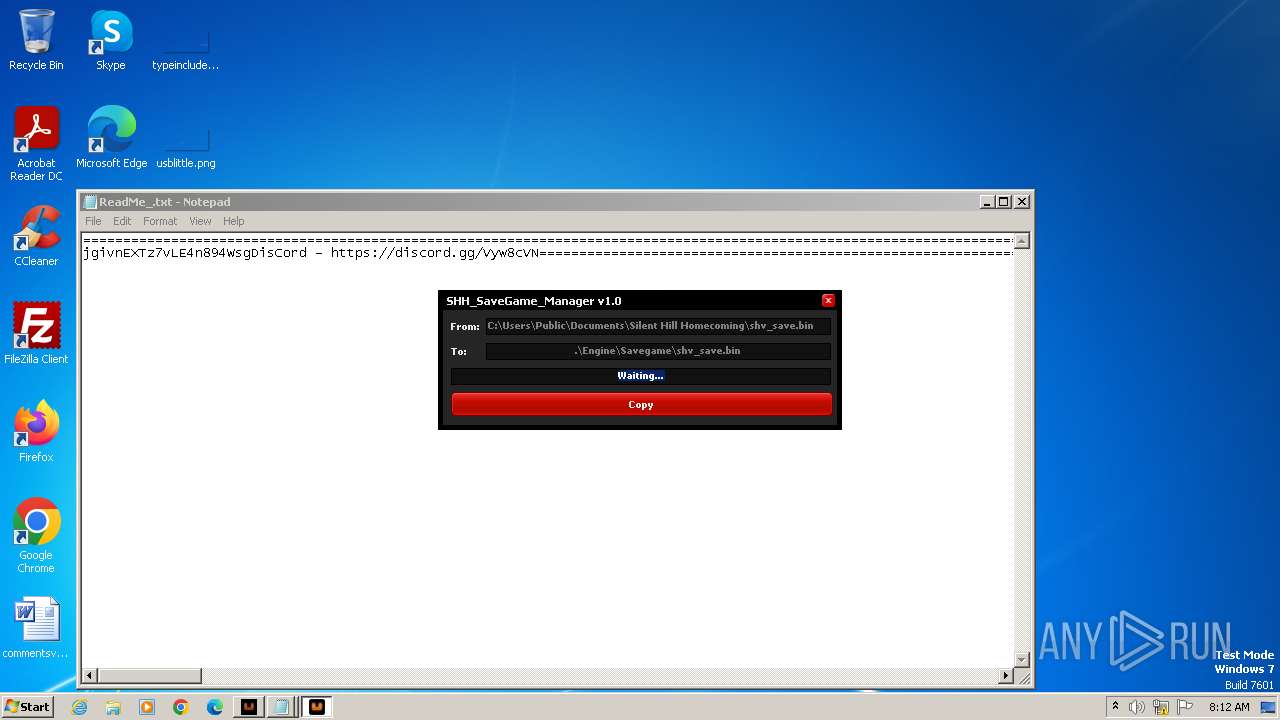Show hidden system tray icons

(x=1115, y=707)
